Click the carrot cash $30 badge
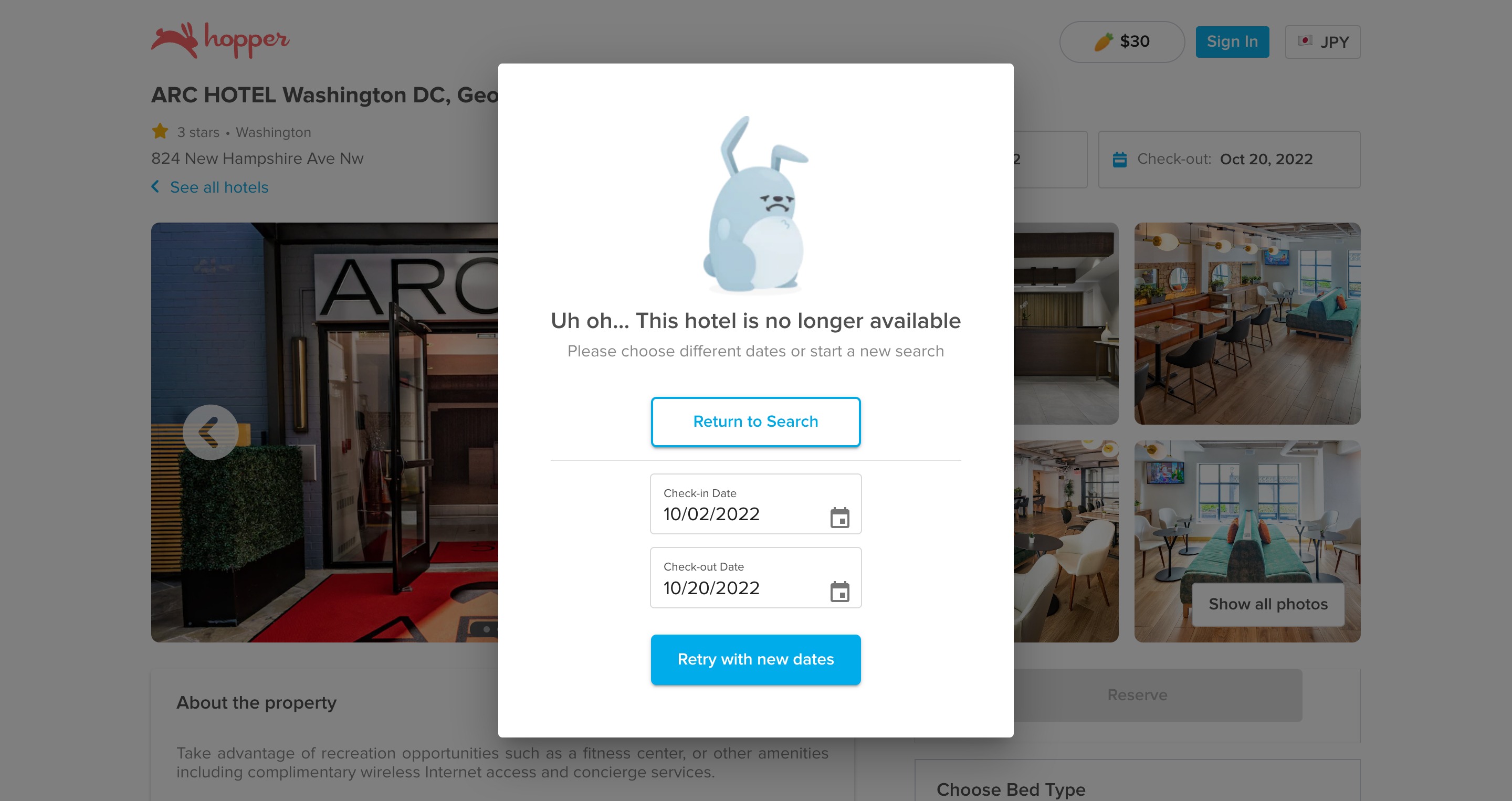 pyautogui.click(x=1122, y=41)
